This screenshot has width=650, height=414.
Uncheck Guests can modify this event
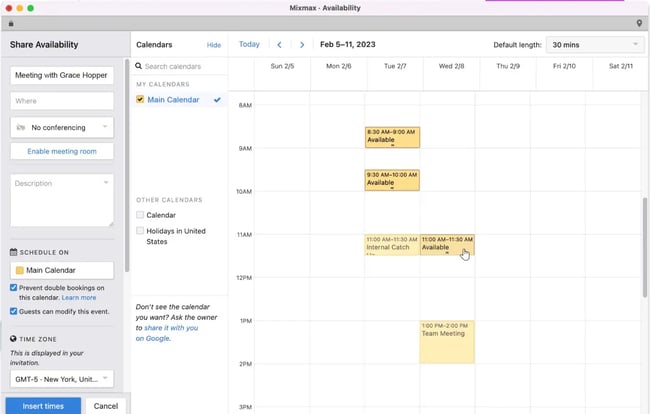click(14, 311)
